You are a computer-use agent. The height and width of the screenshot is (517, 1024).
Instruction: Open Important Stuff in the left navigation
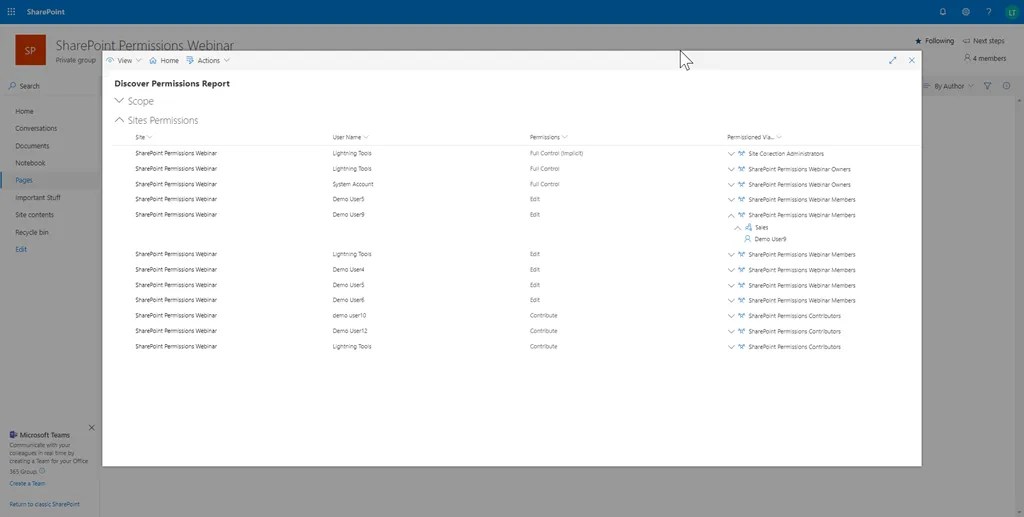[38, 198]
